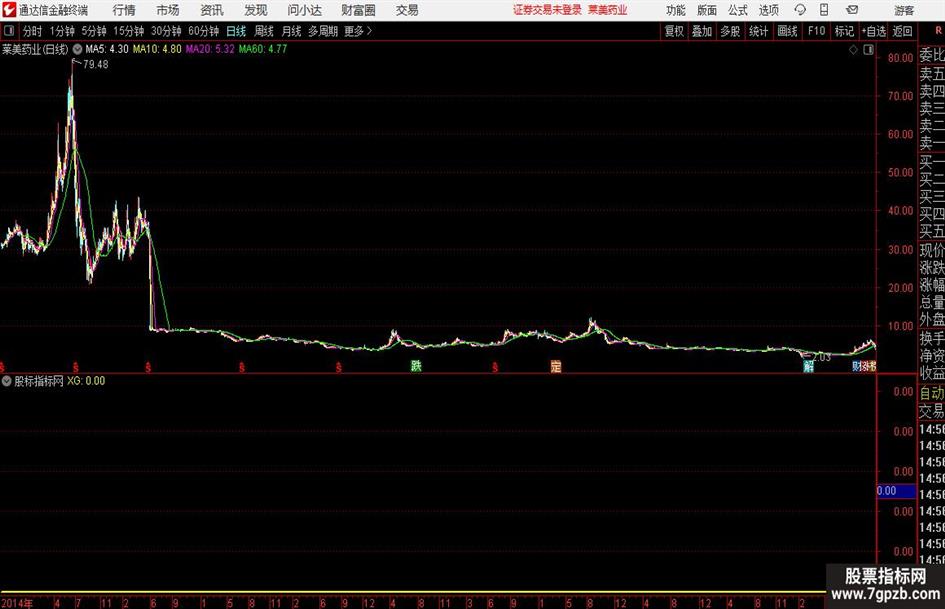
Task: Open the 版面 menu
Action: pos(706,10)
